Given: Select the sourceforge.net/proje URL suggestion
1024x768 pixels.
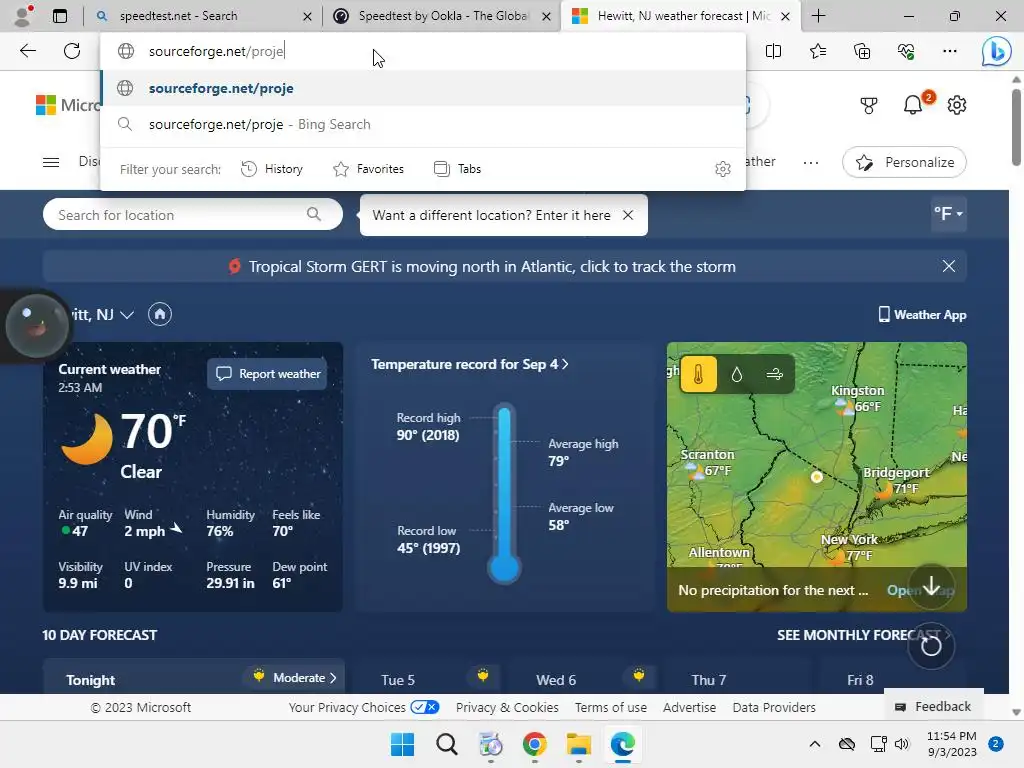Looking at the screenshot, I should (423, 88).
